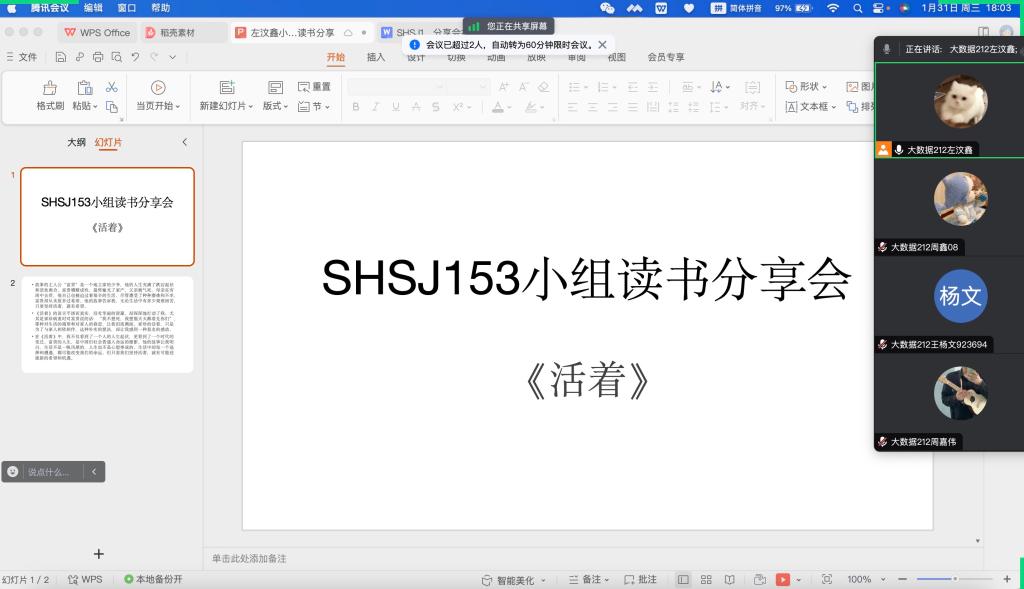Select the second slide thumbnail

tap(107, 311)
